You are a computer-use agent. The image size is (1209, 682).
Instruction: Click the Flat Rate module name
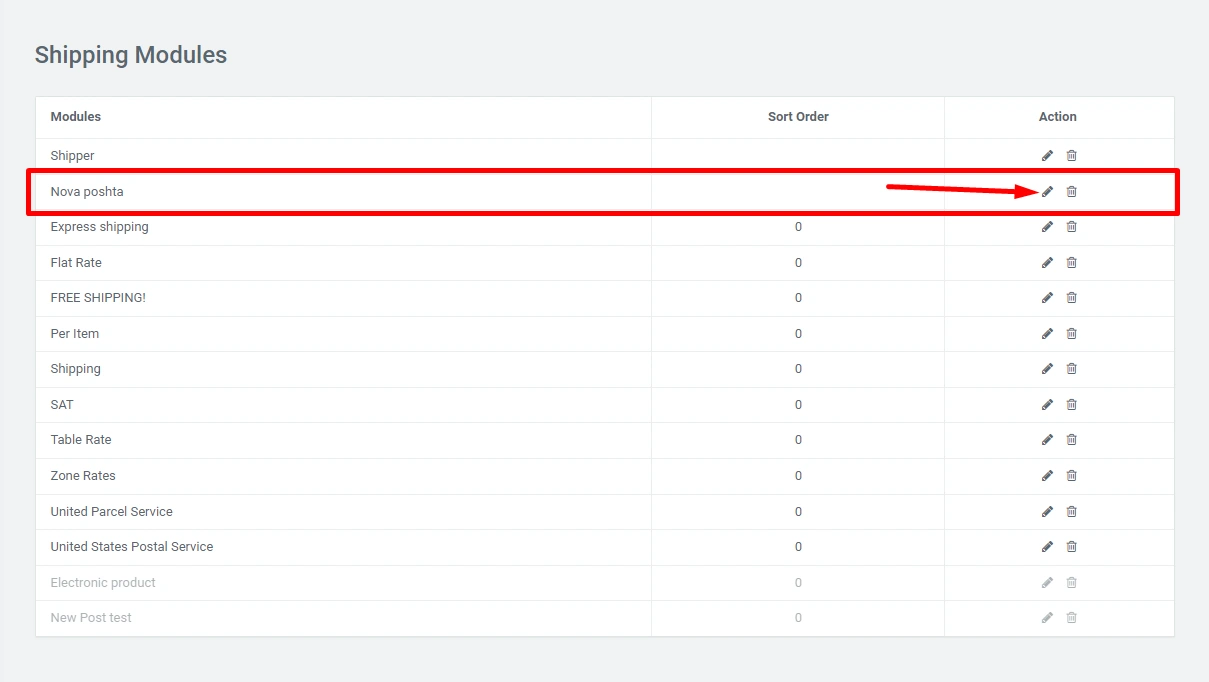click(76, 263)
